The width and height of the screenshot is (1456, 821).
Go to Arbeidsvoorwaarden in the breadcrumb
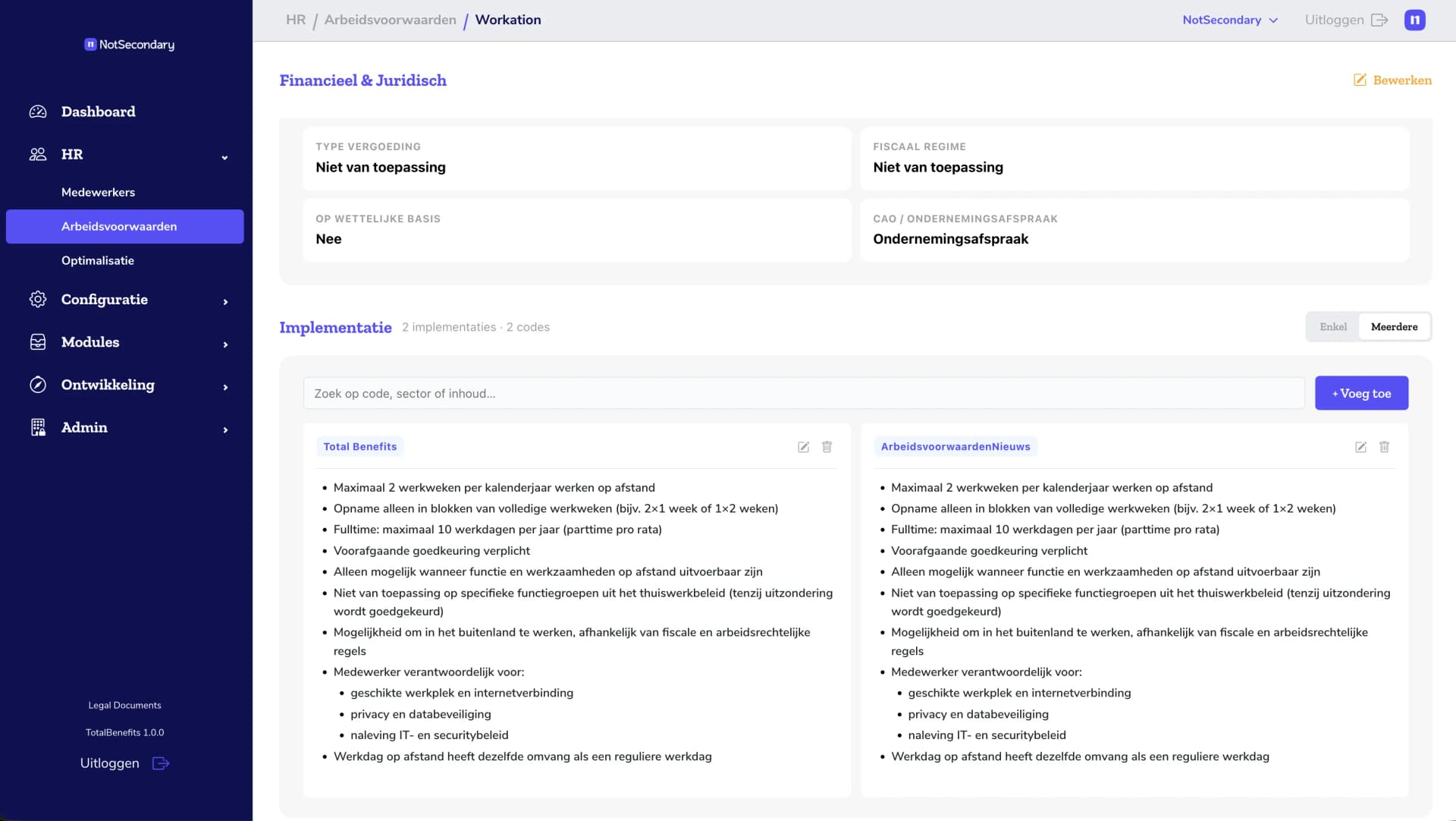click(390, 20)
